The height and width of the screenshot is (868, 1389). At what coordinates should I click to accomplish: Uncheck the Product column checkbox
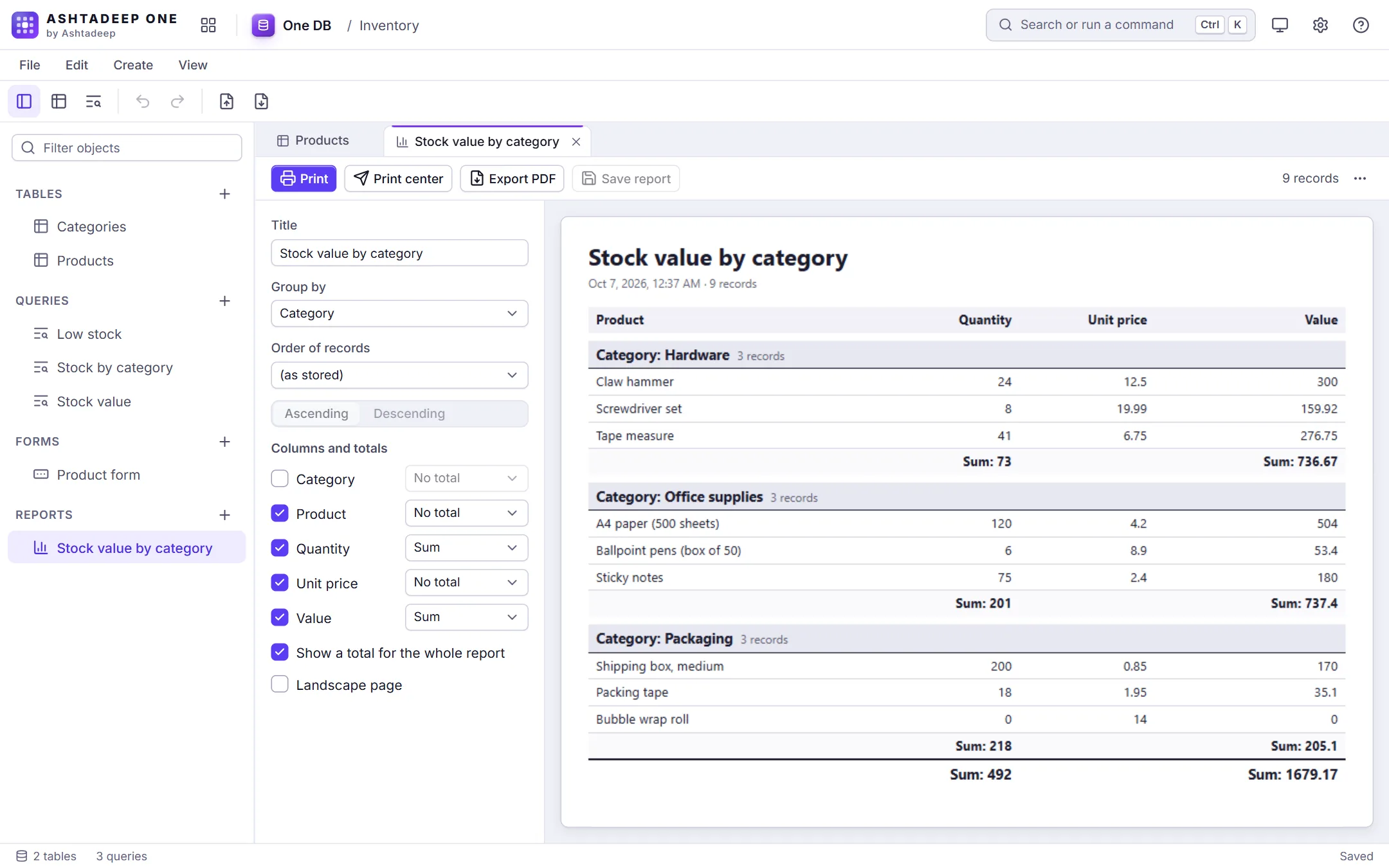(x=280, y=513)
